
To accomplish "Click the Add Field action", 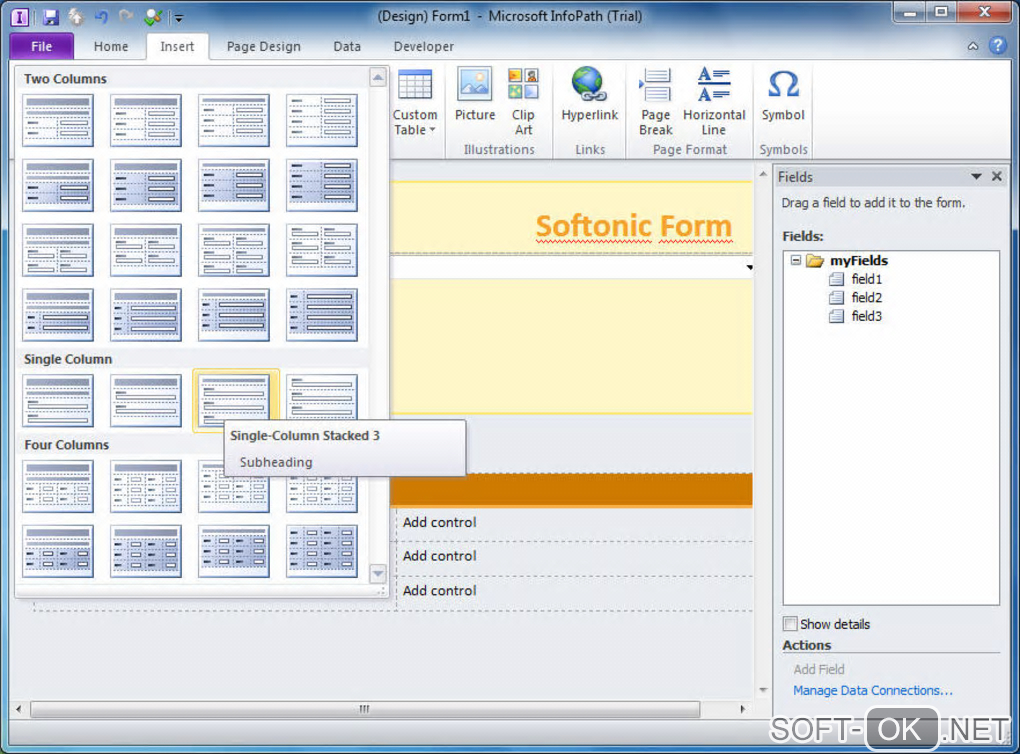I will click(818, 669).
